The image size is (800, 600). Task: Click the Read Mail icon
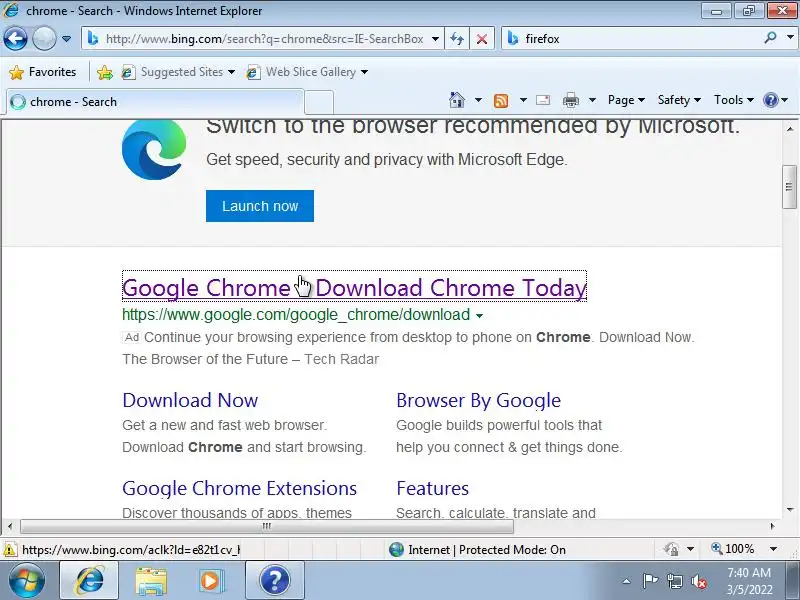point(543,100)
